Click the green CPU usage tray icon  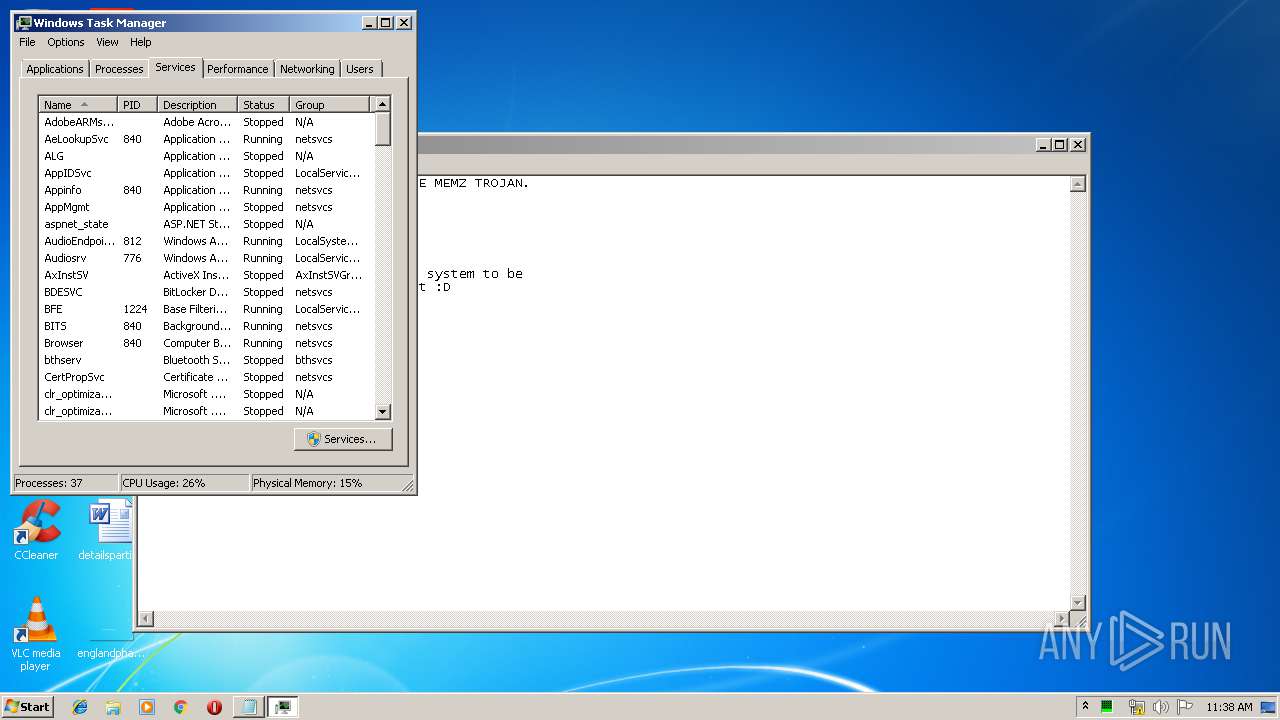1107,707
